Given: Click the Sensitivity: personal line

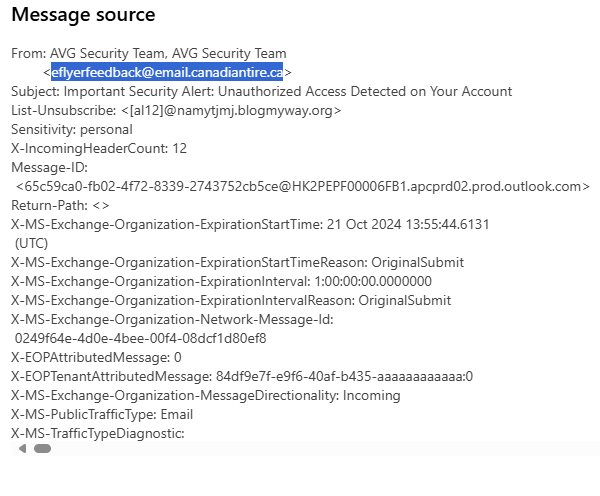Looking at the screenshot, I should click(72, 129).
